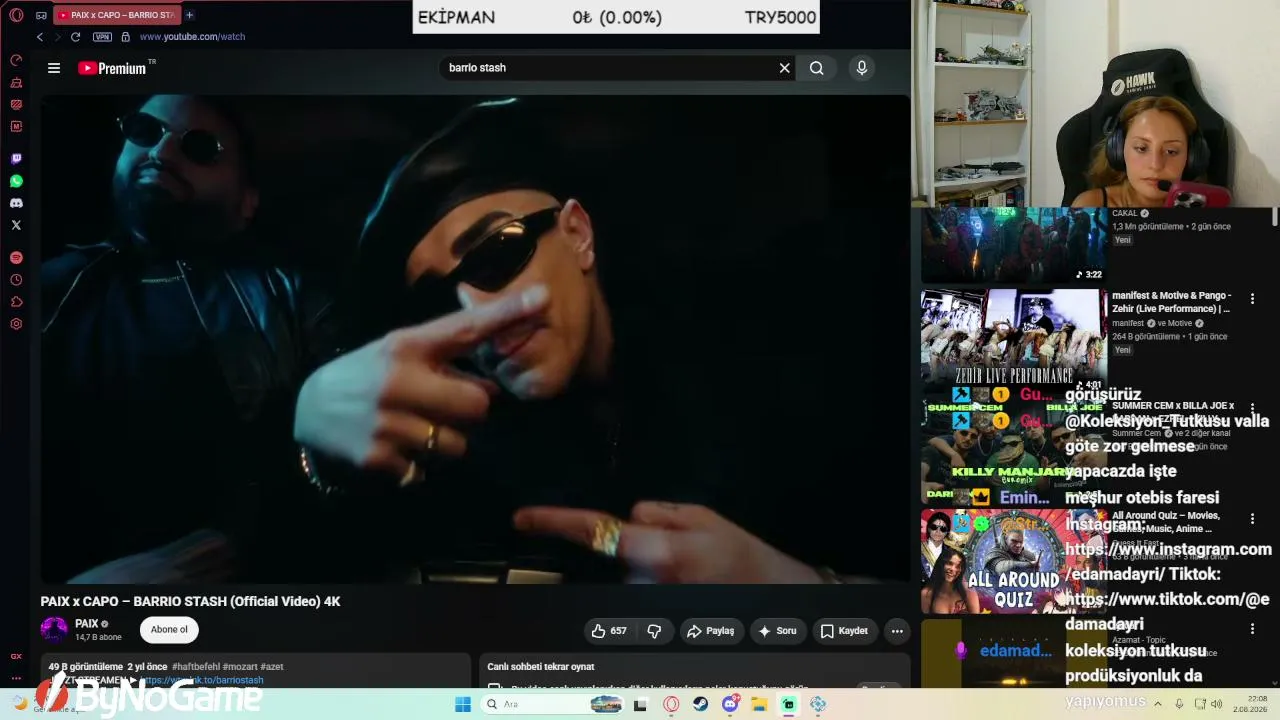1280x720 pixels.
Task: Show hidden system tray icons
Action: [x=1158, y=704]
